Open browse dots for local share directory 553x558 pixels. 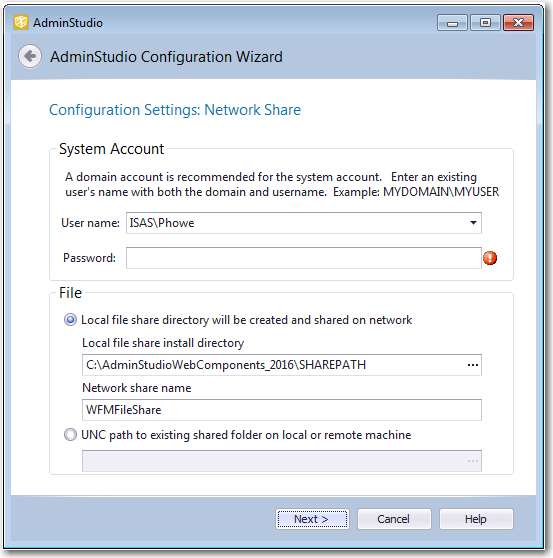473,365
